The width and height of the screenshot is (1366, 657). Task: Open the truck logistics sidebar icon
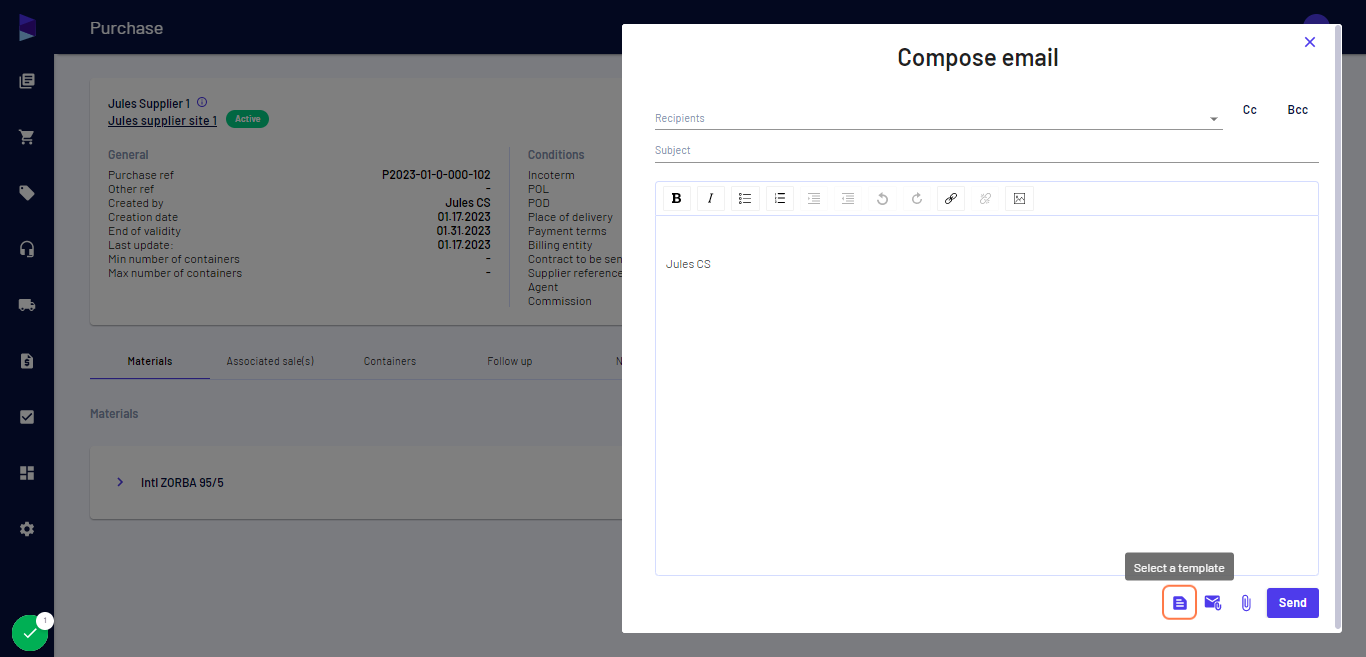27,305
